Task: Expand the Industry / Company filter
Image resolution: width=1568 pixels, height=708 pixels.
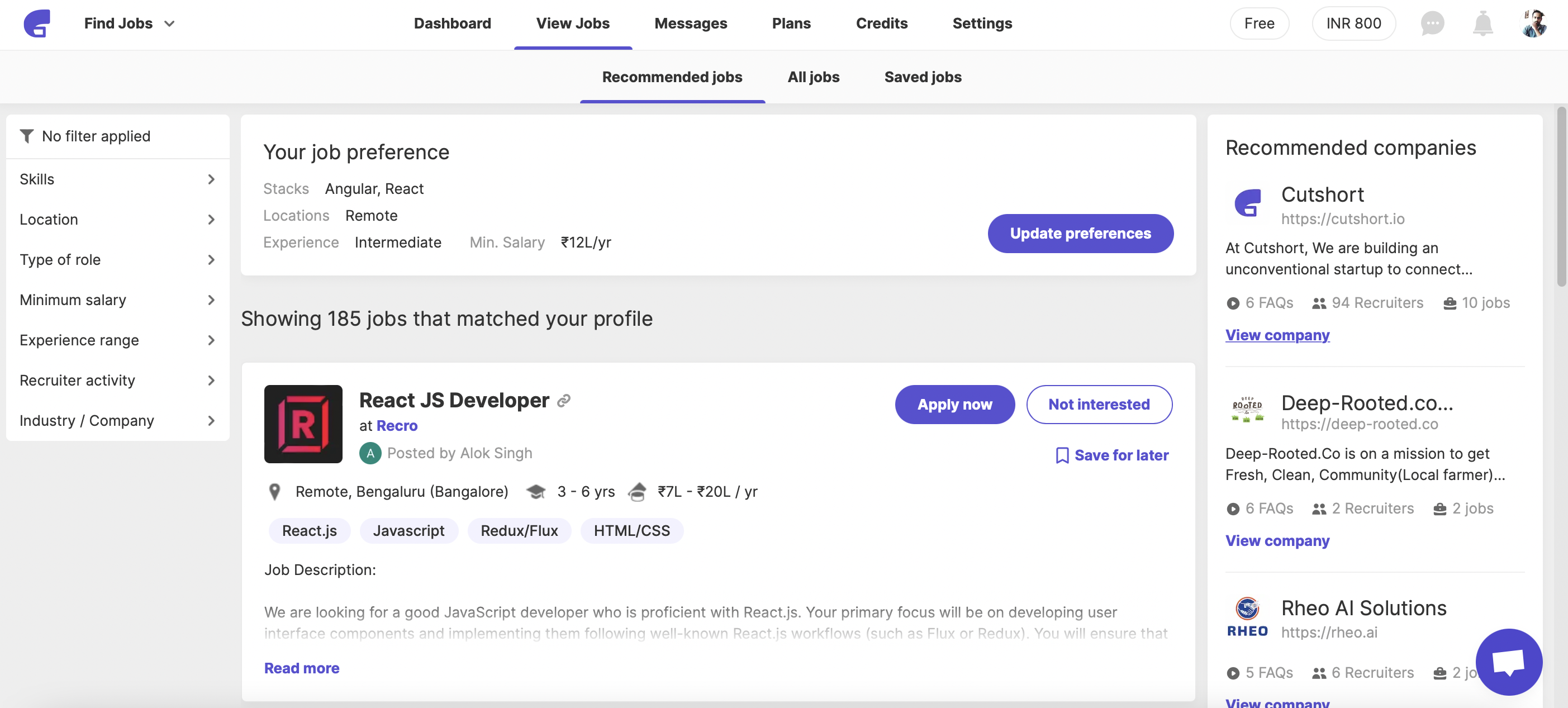Action: [x=117, y=420]
